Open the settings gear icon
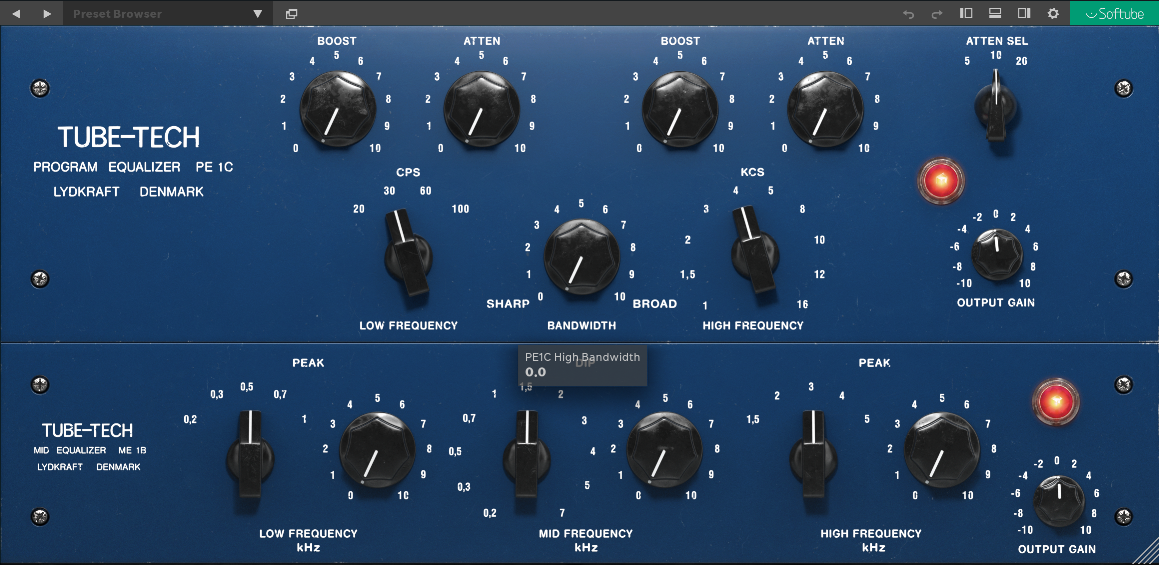1159x565 pixels. (1053, 13)
